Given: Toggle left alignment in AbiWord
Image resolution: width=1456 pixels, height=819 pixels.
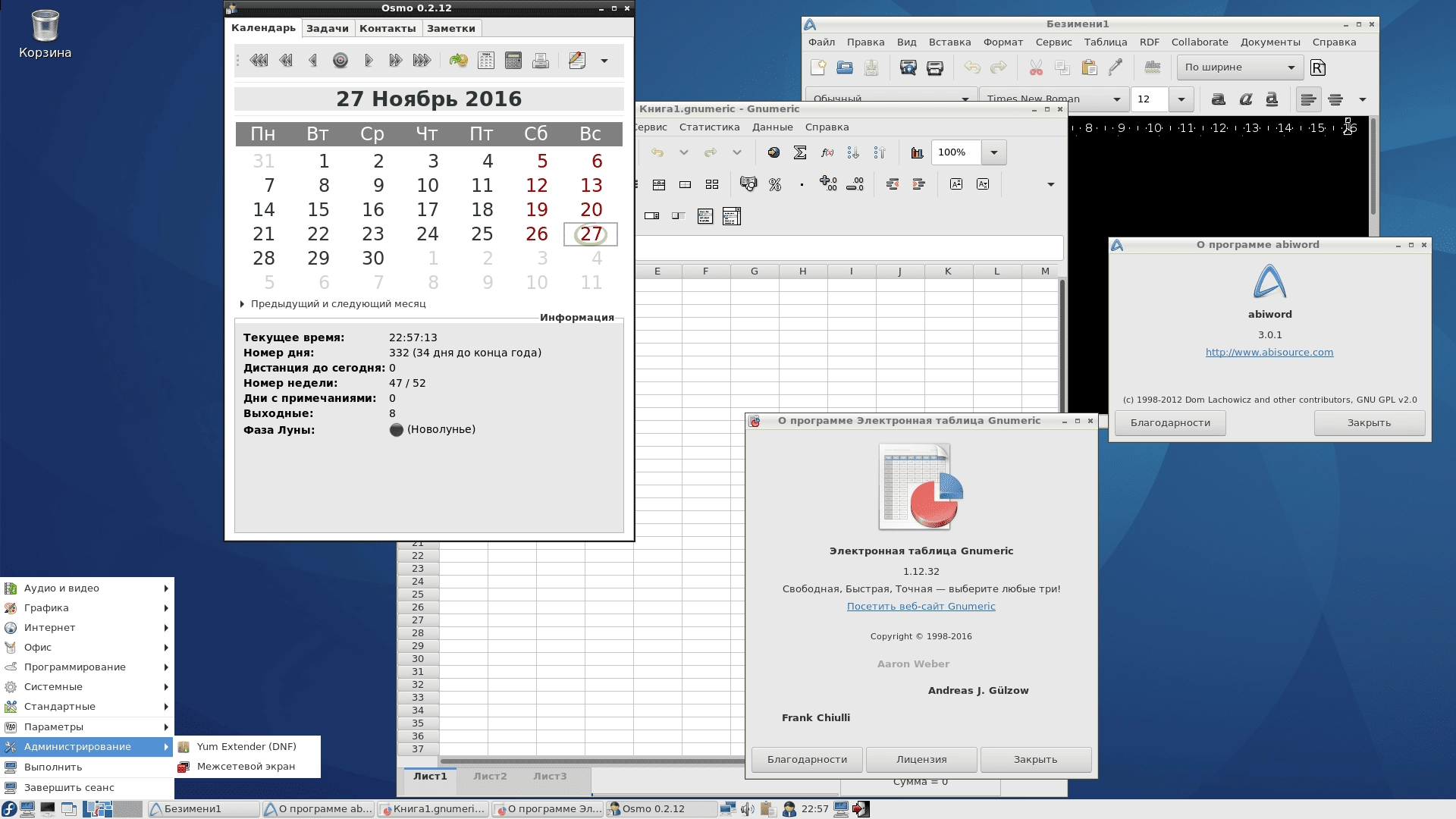Looking at the screenshot, I should pyautogui.click(x=1309, y=99).
